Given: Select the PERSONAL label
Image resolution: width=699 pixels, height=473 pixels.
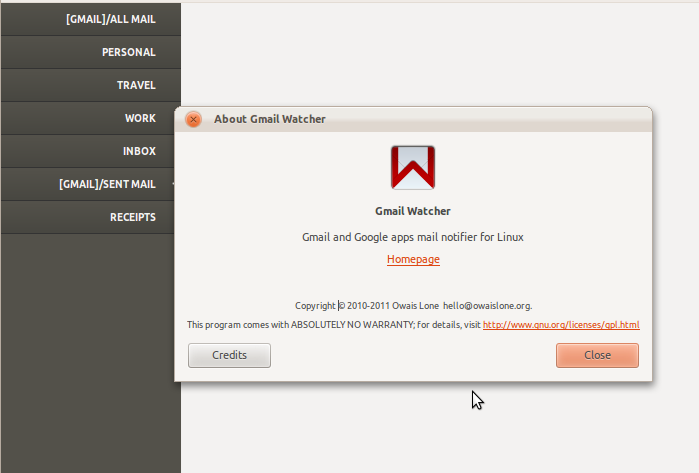Looking at the screenshot, I should [x=90, y=52].
